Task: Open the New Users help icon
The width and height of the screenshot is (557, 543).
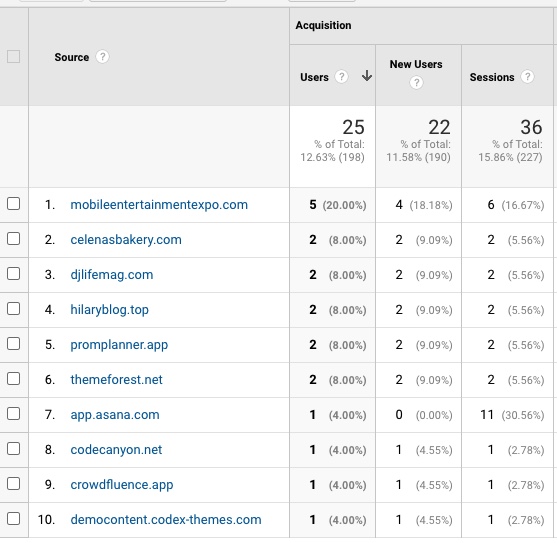Action: pyautogui.click(x=416, y=83)
